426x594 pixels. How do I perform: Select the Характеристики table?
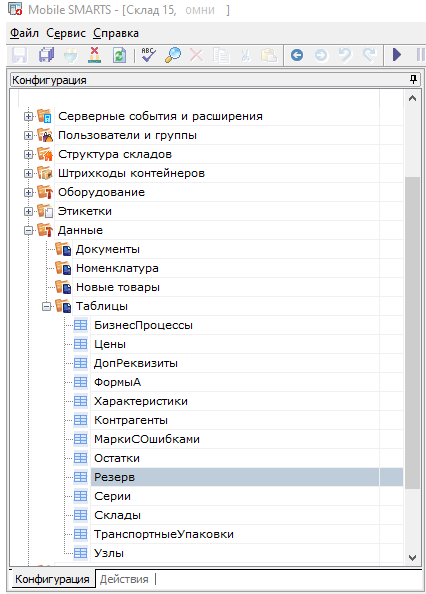[x=141, y=401]
